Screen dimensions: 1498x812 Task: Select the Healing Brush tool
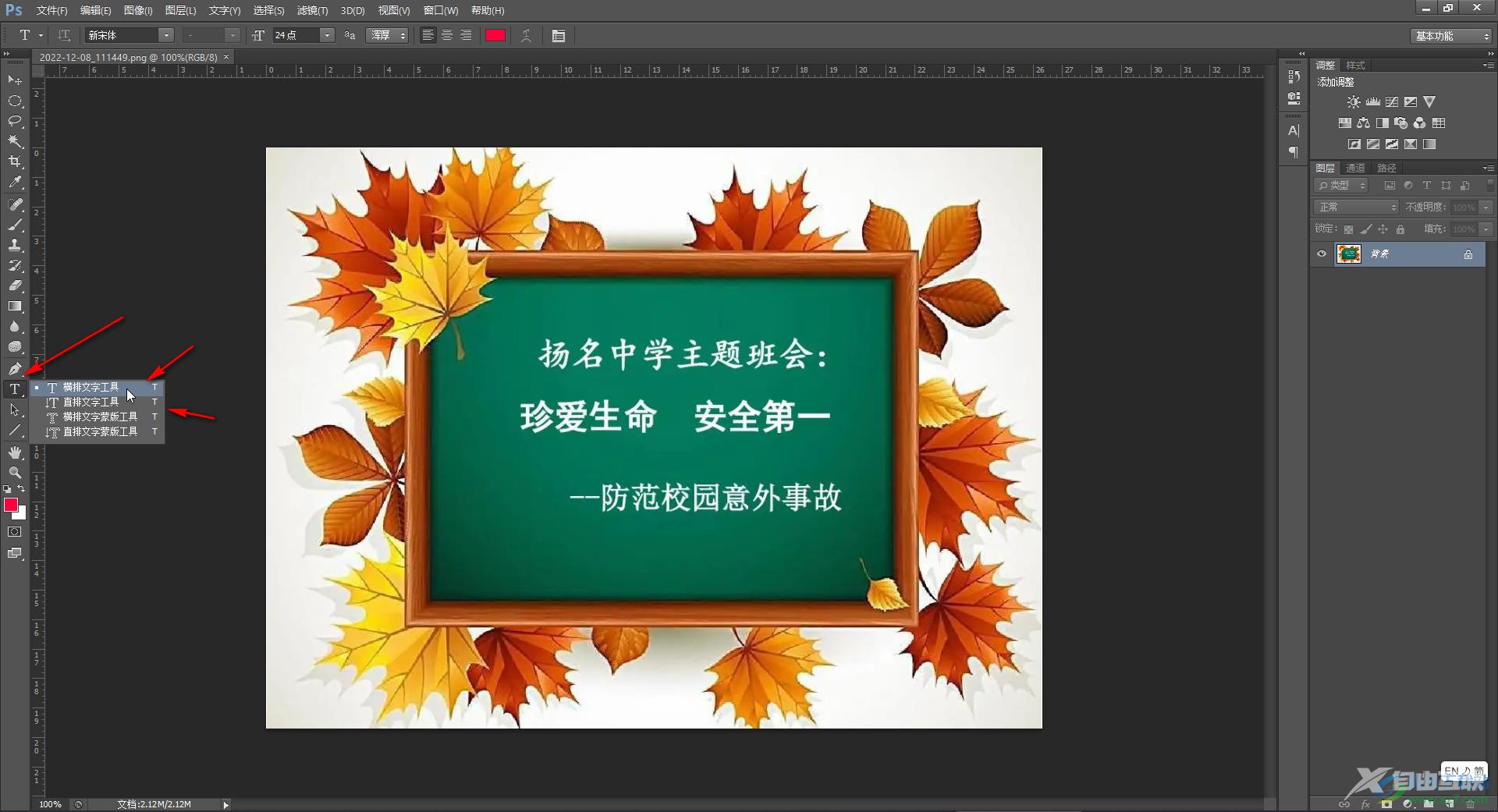[15, 204]
